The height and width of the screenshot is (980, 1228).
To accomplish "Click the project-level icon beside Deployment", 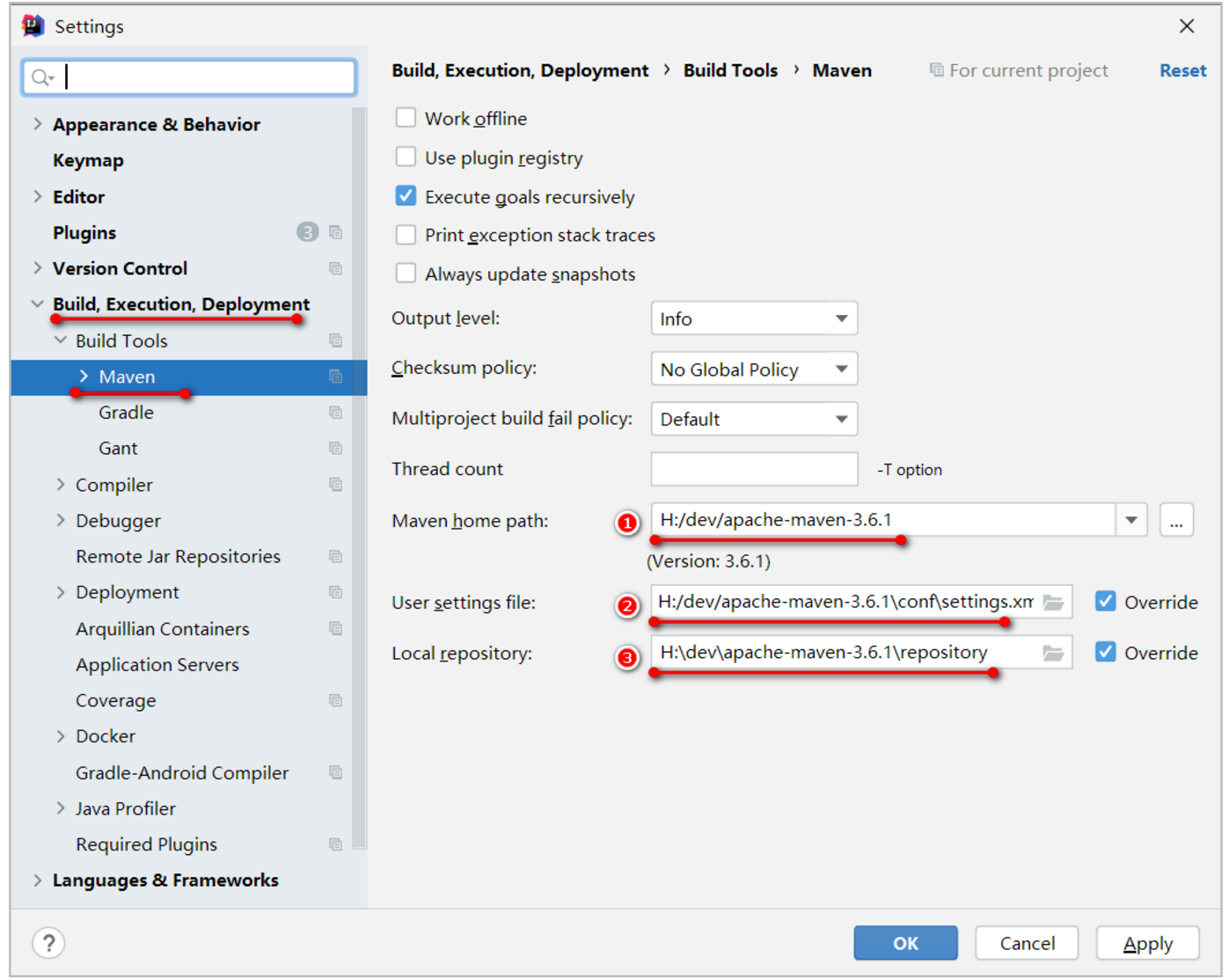I will [335, 592].
